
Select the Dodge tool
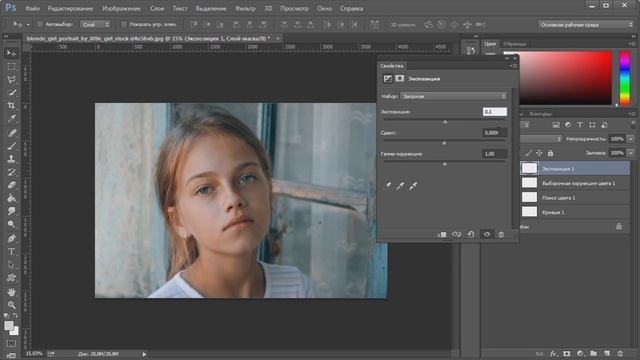(x=11, y=224)
